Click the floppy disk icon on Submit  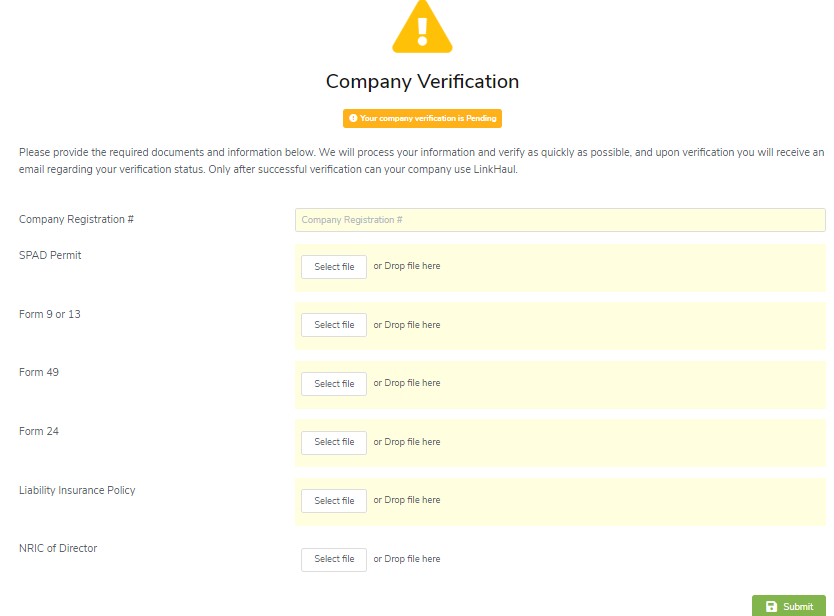[771, 607]
